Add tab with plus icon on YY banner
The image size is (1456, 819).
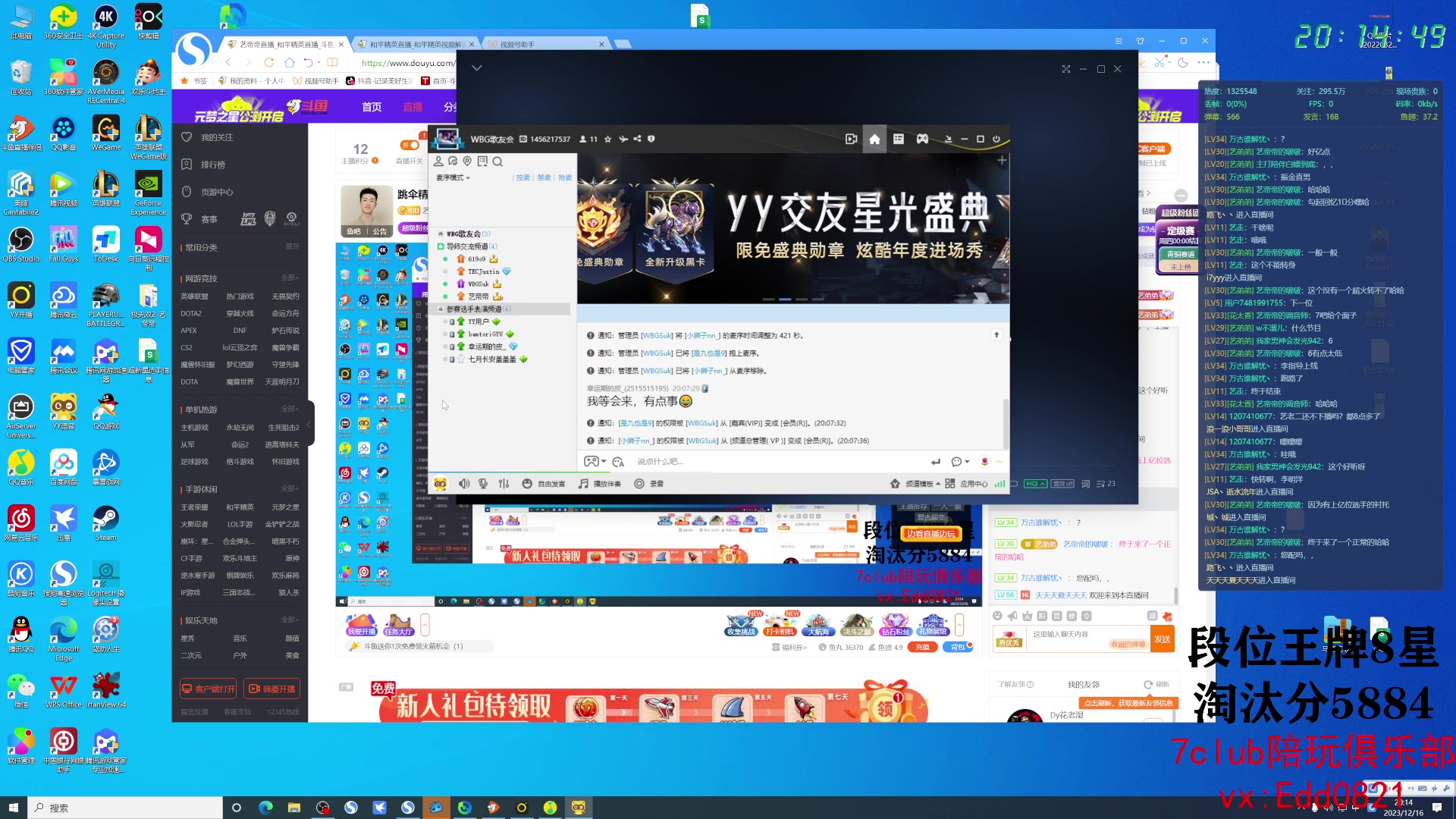click(x=1002, y=160)
